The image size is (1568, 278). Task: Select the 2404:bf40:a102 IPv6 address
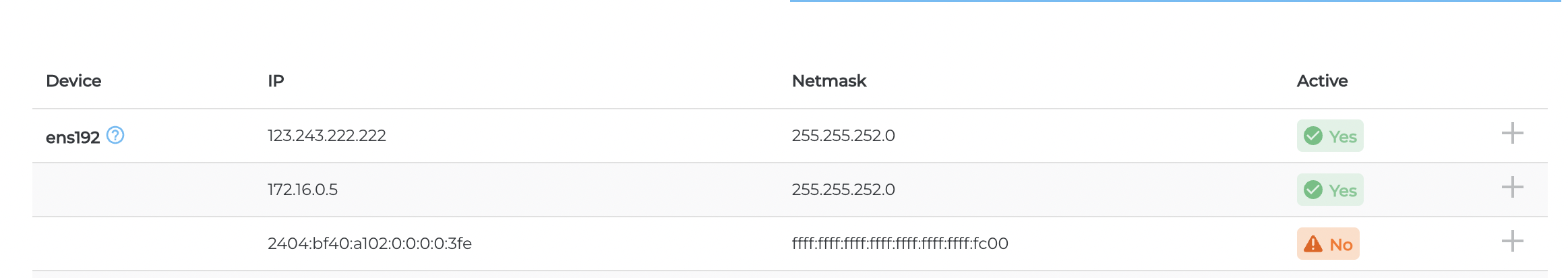(x=369, y=244)
